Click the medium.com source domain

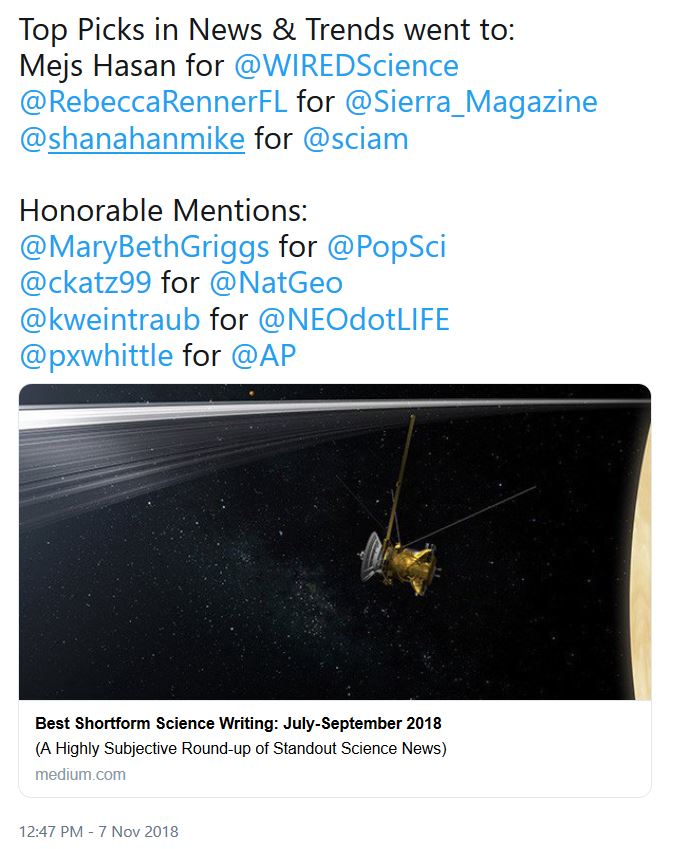(x=80, y=774)
